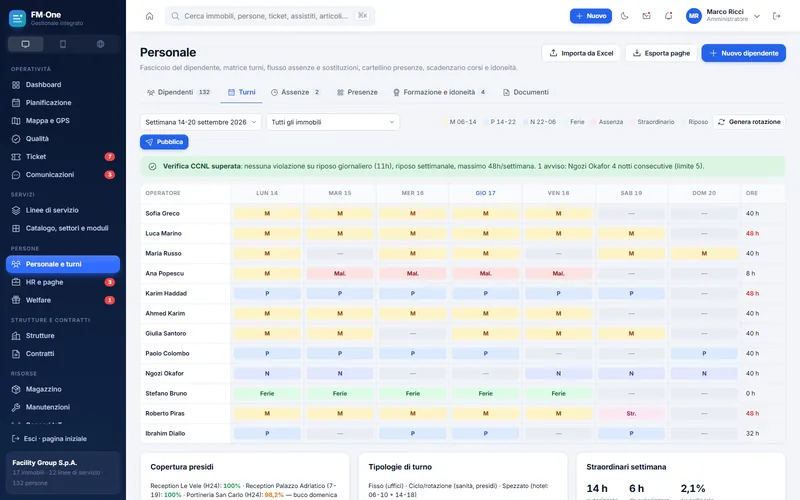Click the M 06-14 legend swatch
Screen dimensions: 800x500
tap(445, 122)
